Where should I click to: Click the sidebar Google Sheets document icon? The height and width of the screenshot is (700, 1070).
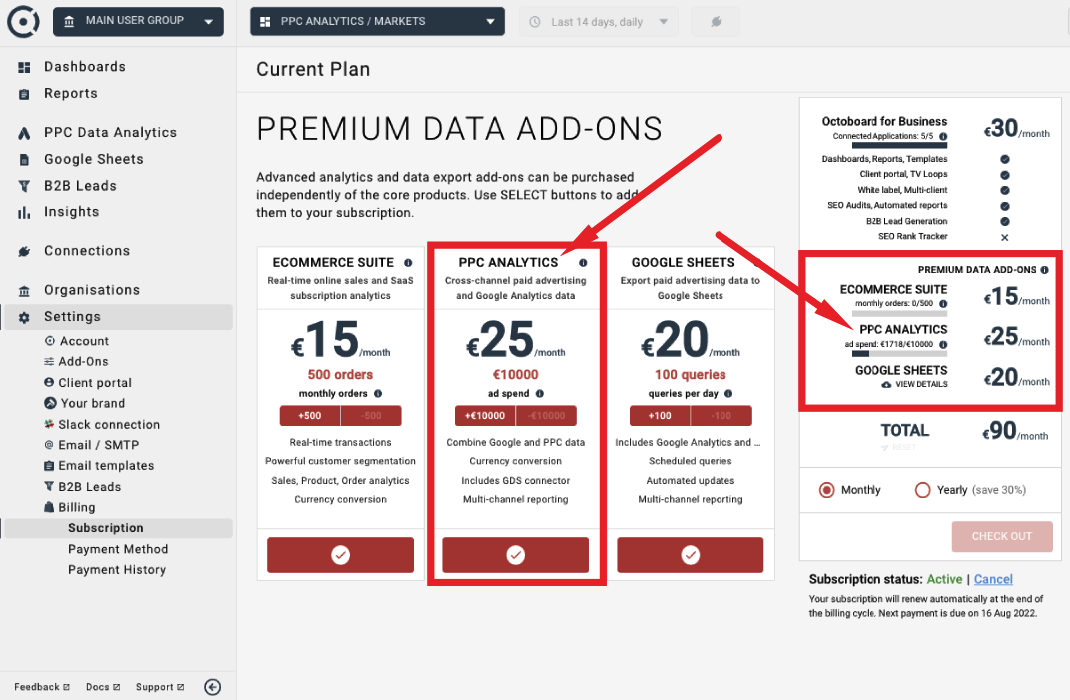tap(25, 160)
